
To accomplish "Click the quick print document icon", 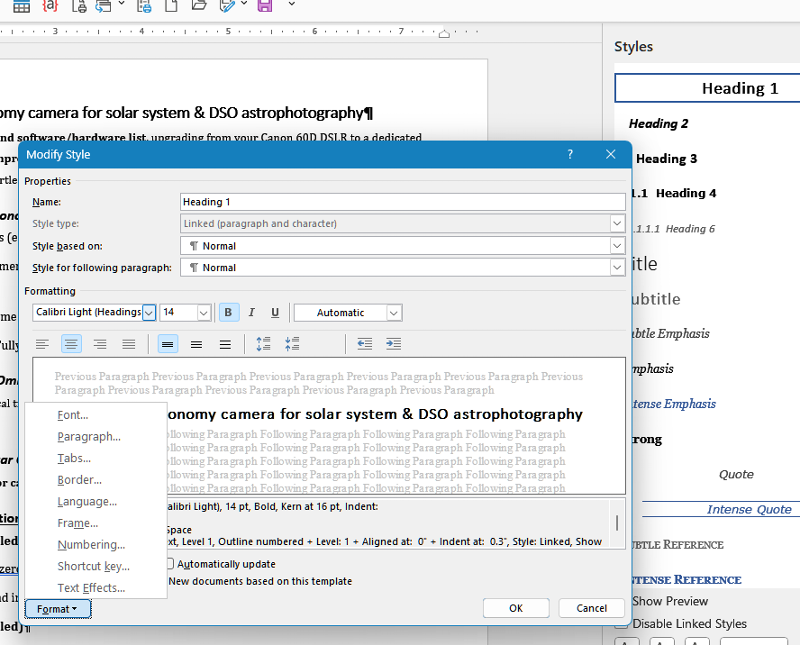I will coord(144,6).
